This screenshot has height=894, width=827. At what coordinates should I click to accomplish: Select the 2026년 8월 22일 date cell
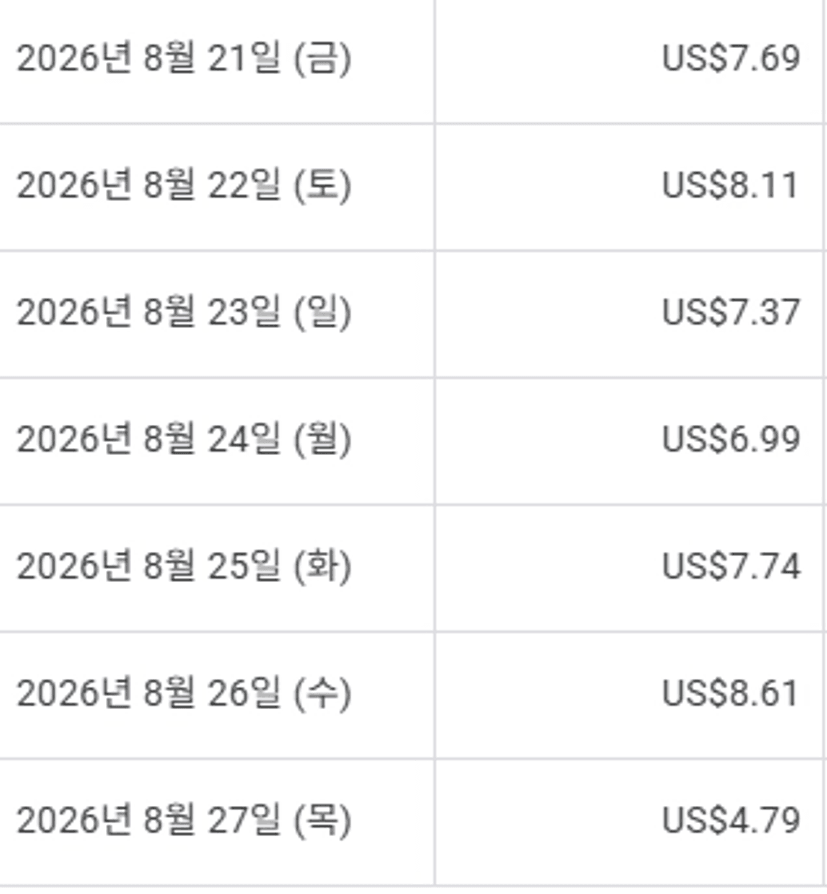coord(217,187)
